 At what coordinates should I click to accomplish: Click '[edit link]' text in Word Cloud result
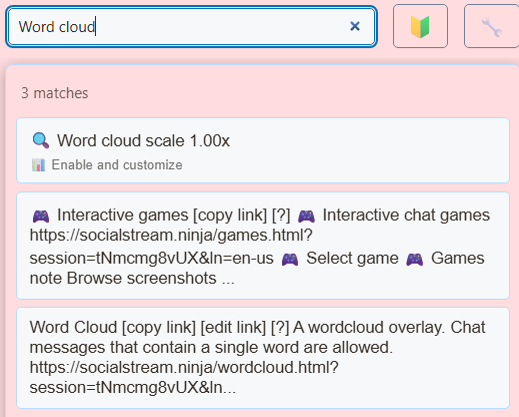[233, 327]
